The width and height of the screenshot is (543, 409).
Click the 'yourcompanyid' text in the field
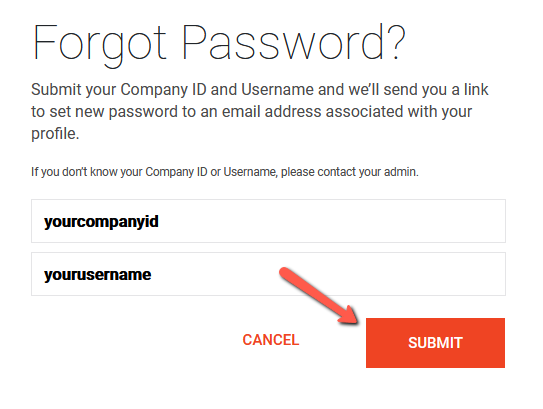click(x=101, y=222)
